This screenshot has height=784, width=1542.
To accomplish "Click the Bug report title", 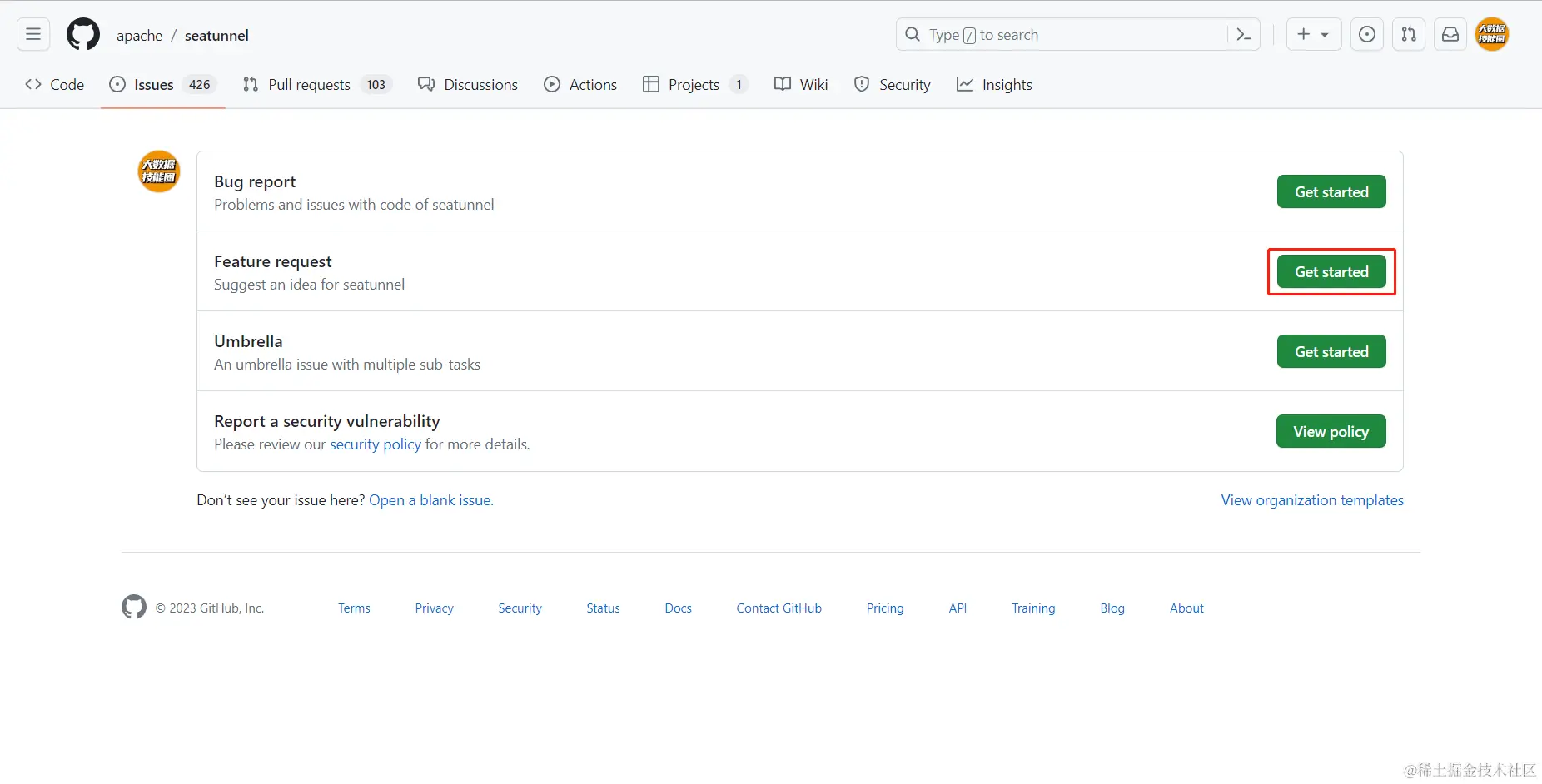I will tap(255, 181).
